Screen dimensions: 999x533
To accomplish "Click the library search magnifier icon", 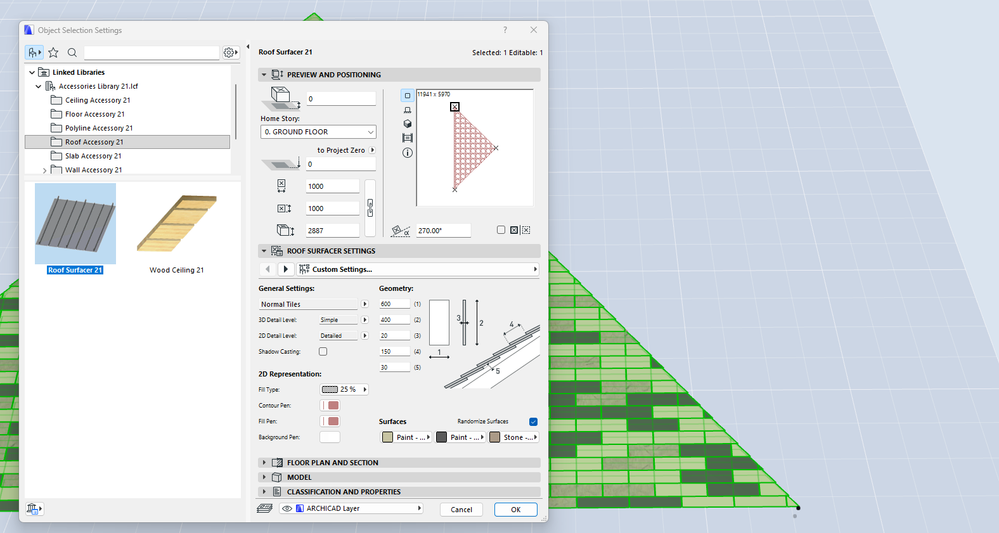I will pyautogui.click(x=72, y=52).
